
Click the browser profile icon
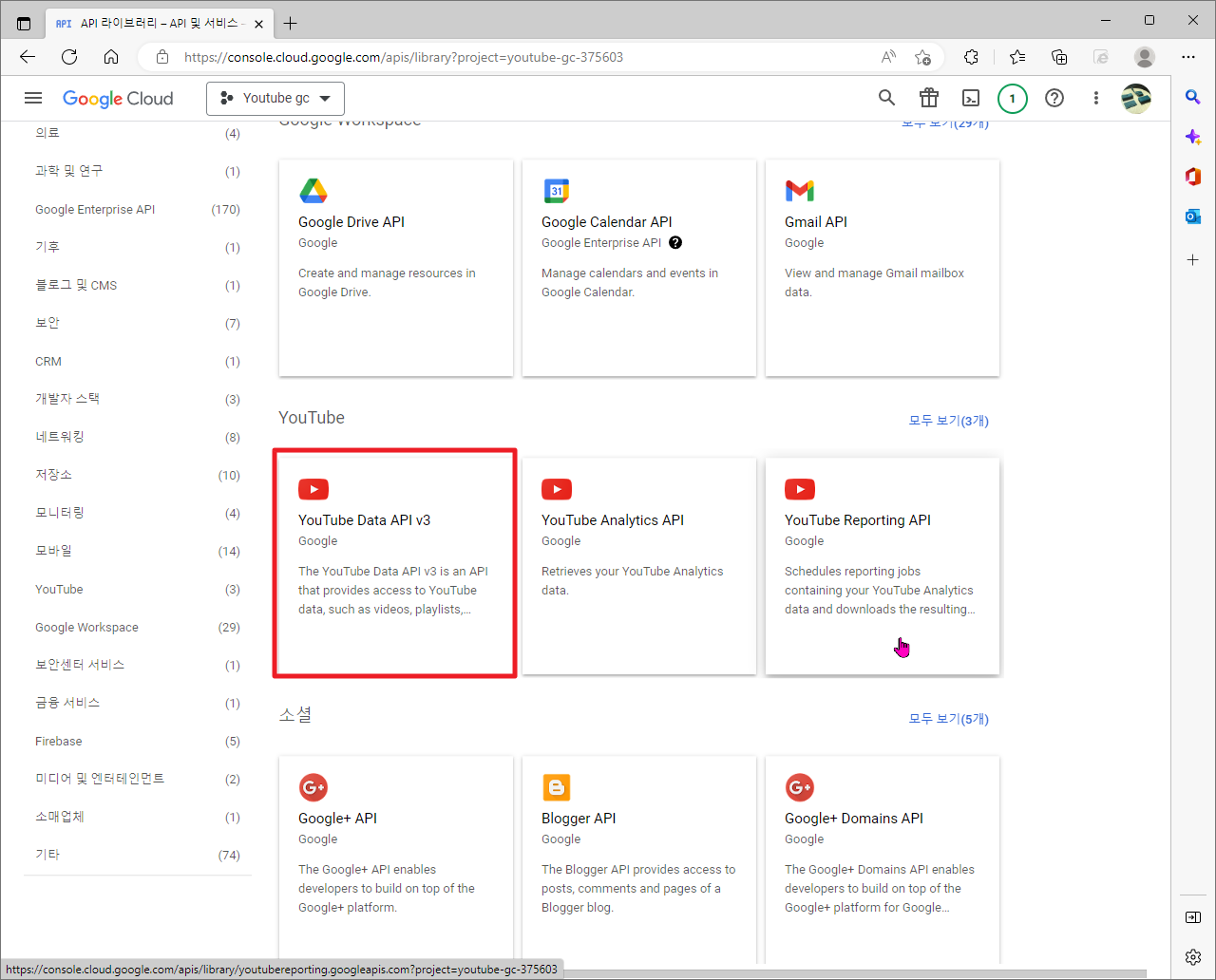click(x=1145, y=57)
